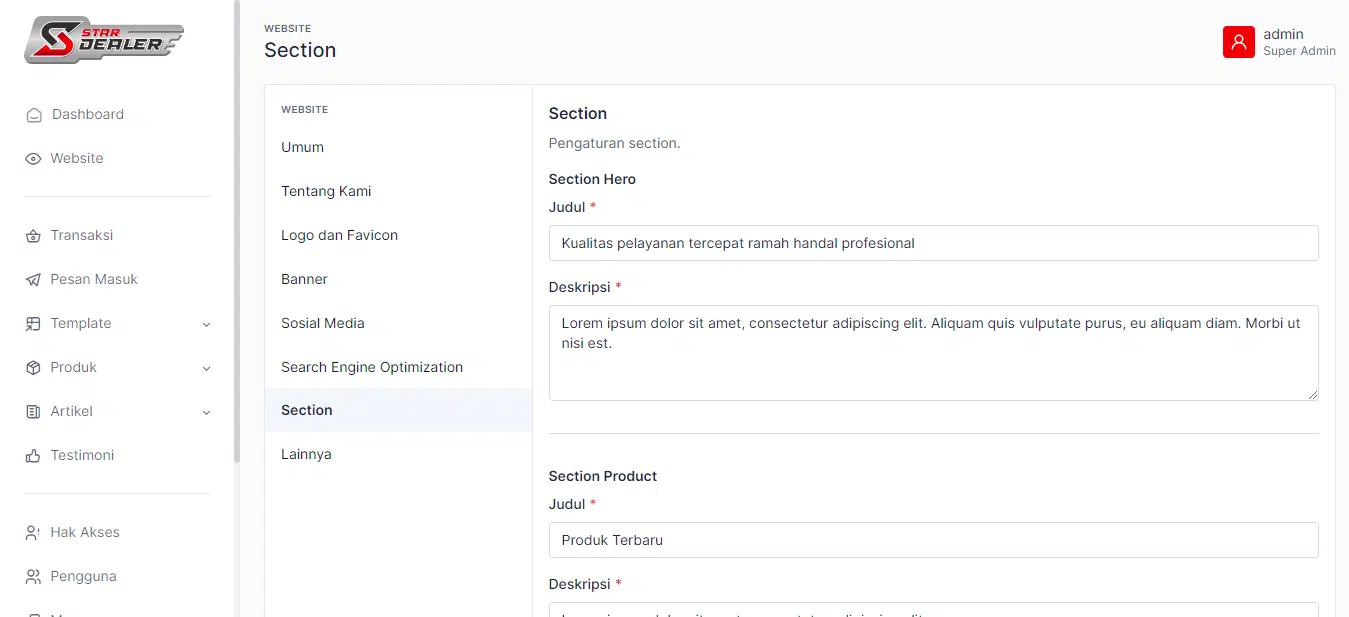Open the Sosial Media settings

[322, 323]
